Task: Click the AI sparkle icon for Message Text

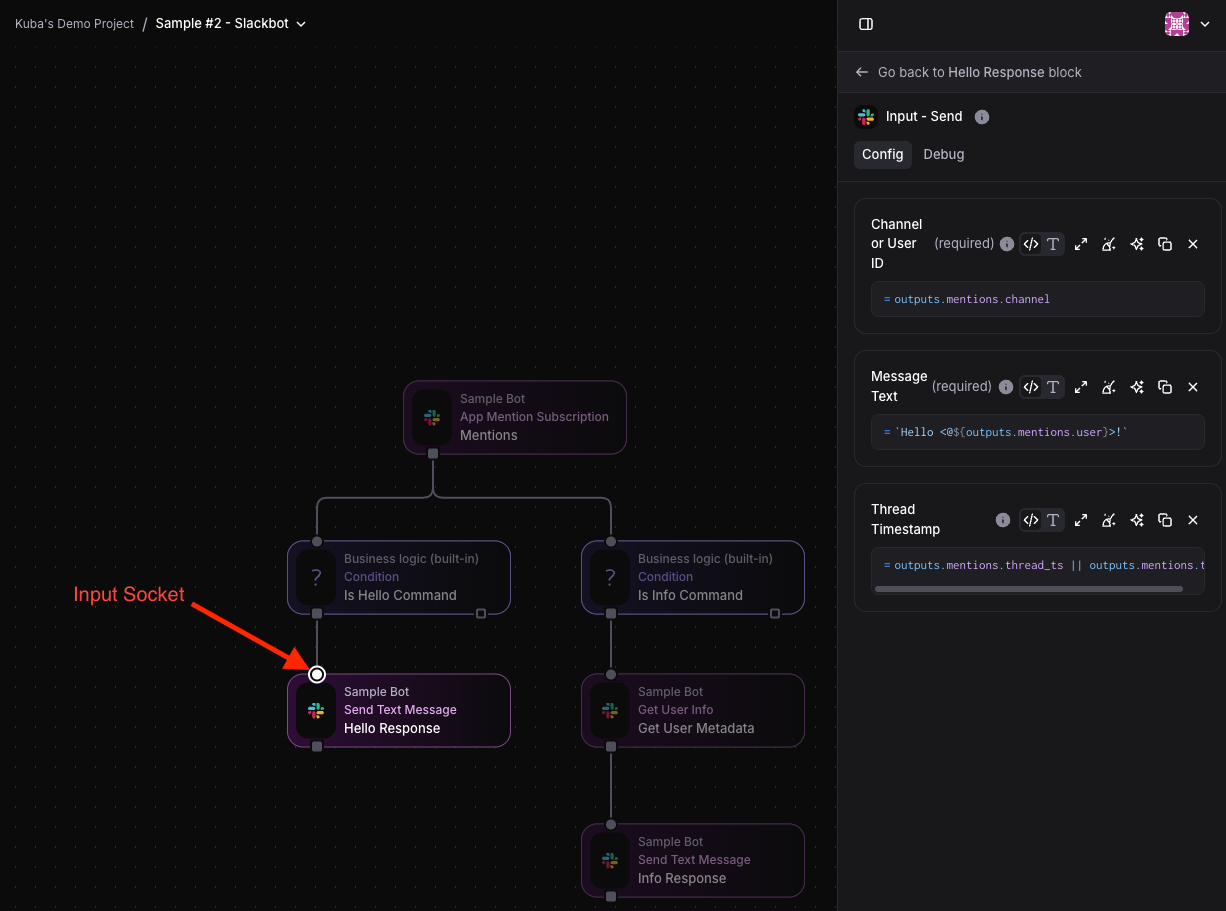Action: 1137,387
